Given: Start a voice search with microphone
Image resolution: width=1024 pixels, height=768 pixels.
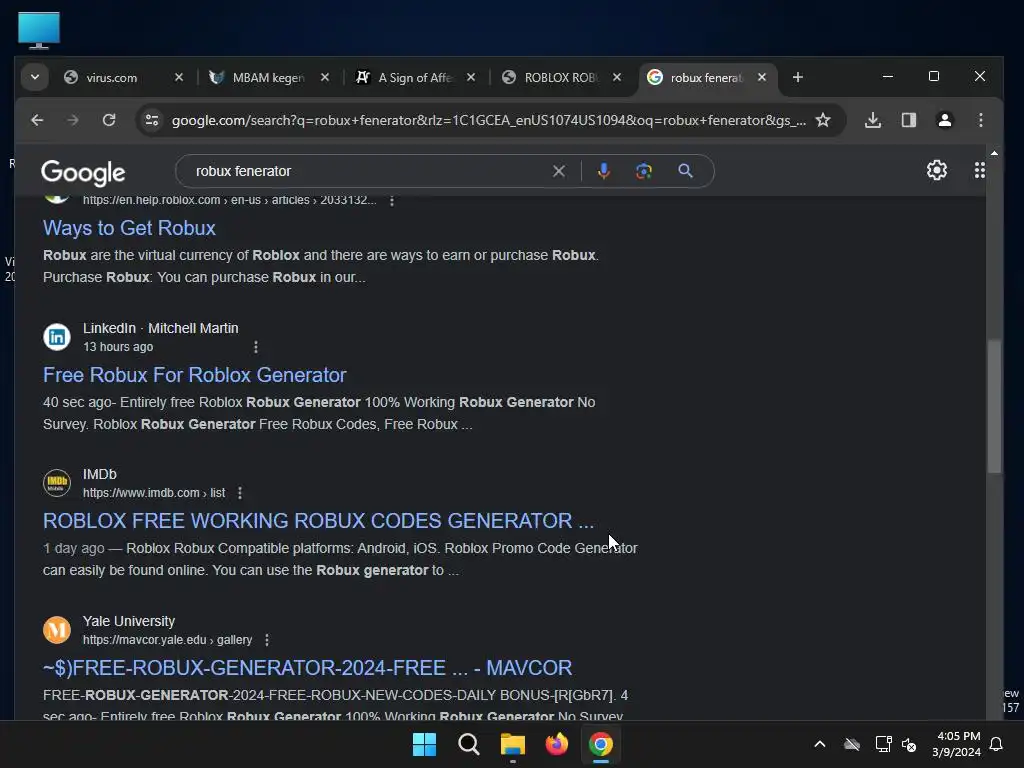Looking at the screenshot, I should (x=603, y=171).
